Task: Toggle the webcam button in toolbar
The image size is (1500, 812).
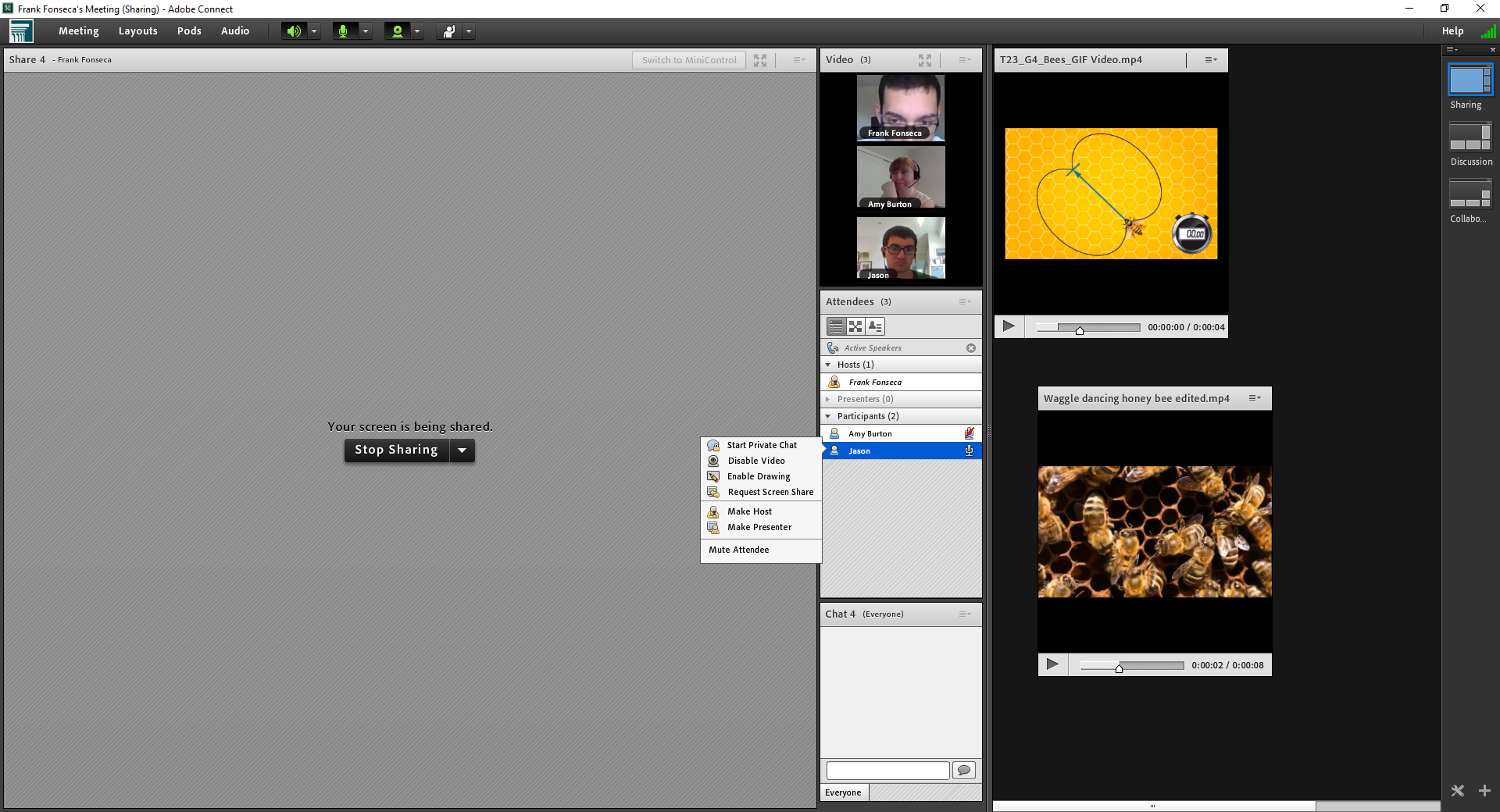Action: tap(397, 31)
